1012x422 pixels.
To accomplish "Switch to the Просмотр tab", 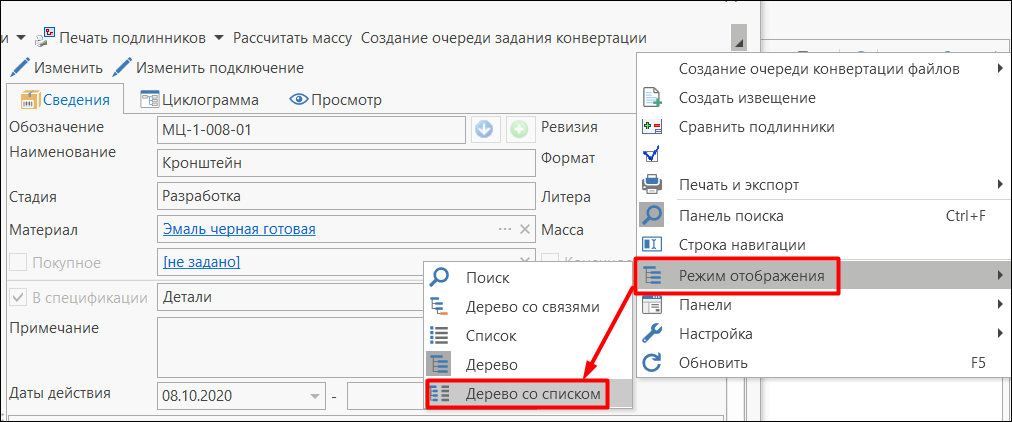I will [x=335, y=100].
